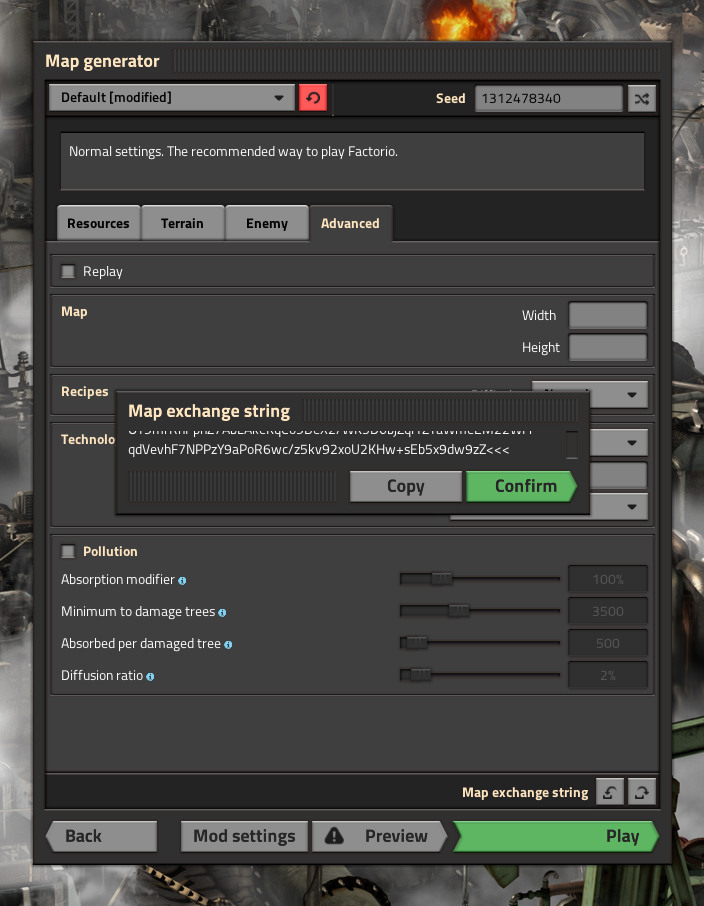Reset the map generator preset
Screen dimensions: 704x906
[313, 98]
